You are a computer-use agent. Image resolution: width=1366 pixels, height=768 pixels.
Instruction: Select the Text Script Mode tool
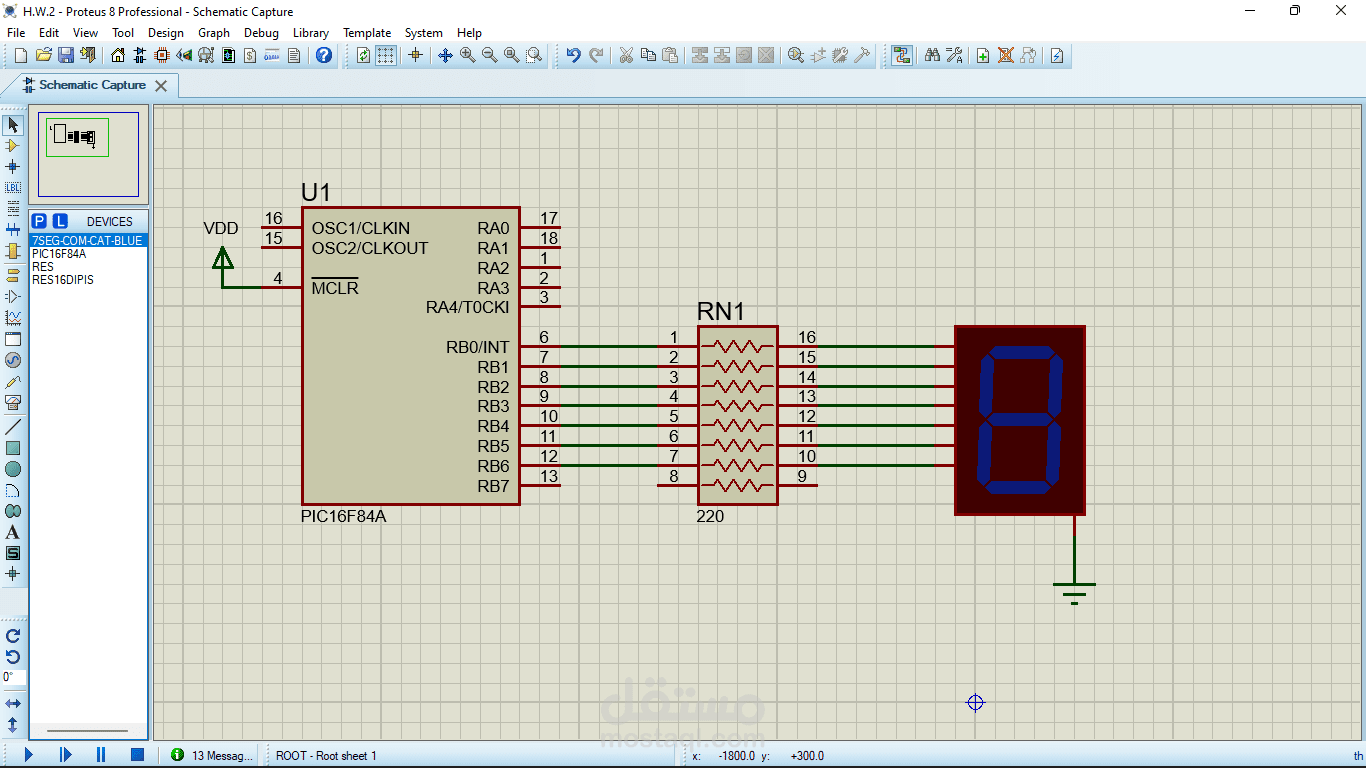click(x=13, y=209)
